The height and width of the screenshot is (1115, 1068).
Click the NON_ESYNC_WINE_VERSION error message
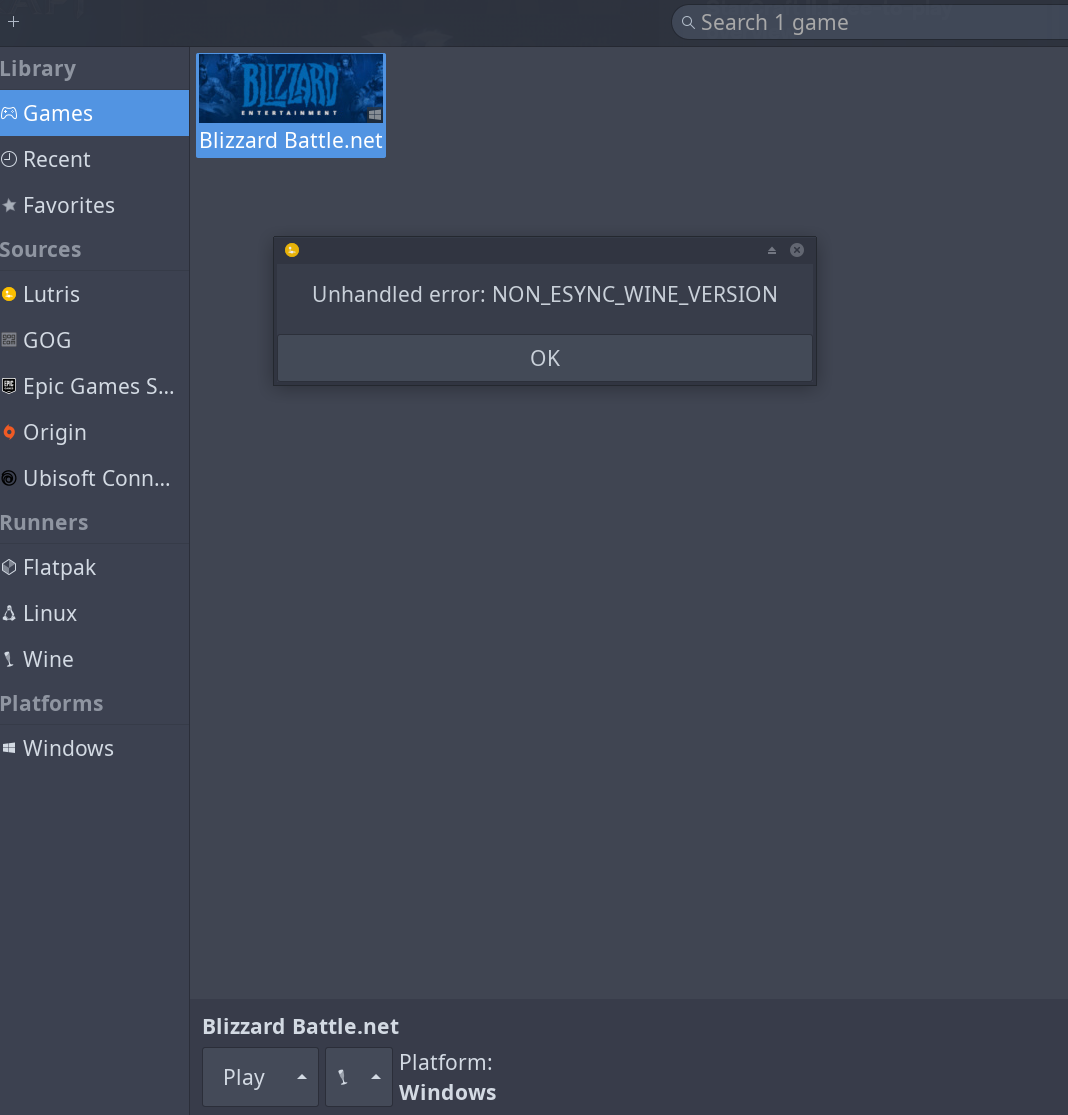tap(545, 294)
